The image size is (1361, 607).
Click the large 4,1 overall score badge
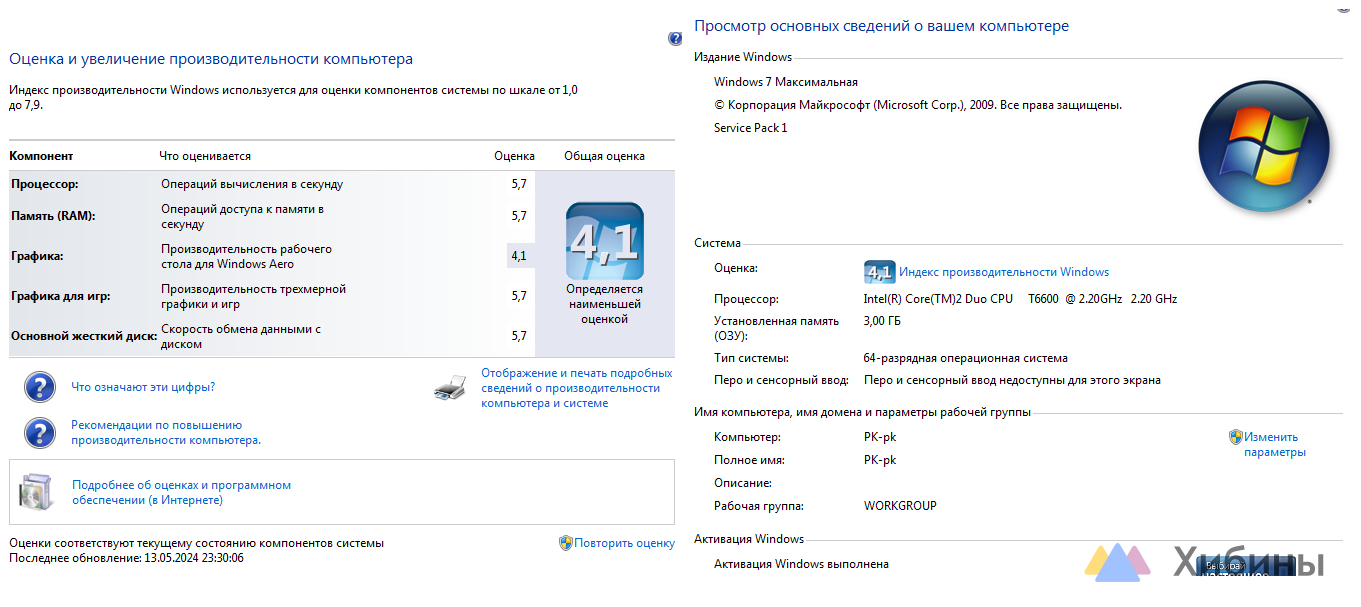click(605, 241)
